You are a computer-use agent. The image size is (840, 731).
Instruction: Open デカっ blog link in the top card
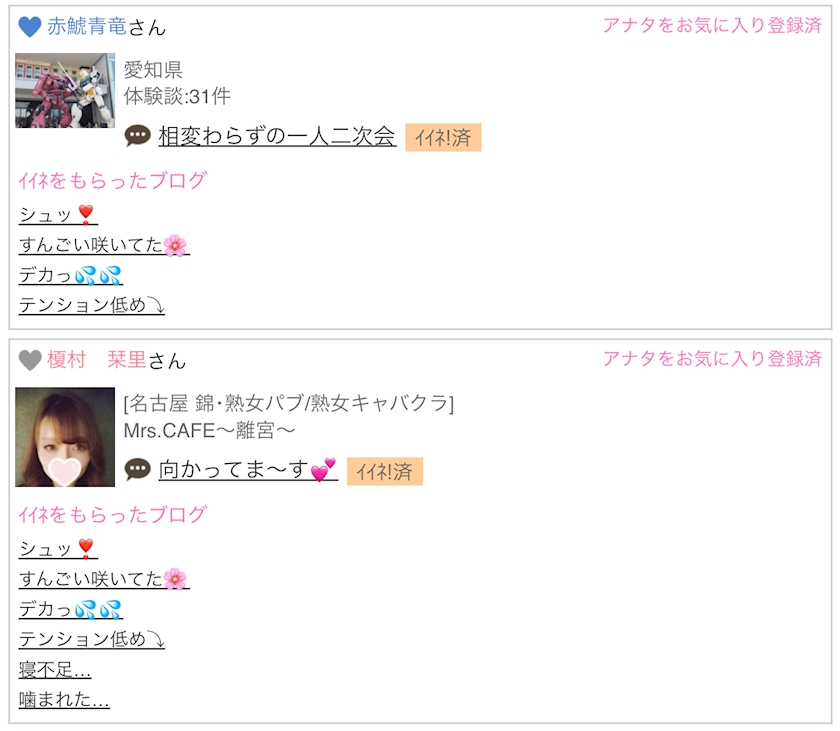coord(71,275)
